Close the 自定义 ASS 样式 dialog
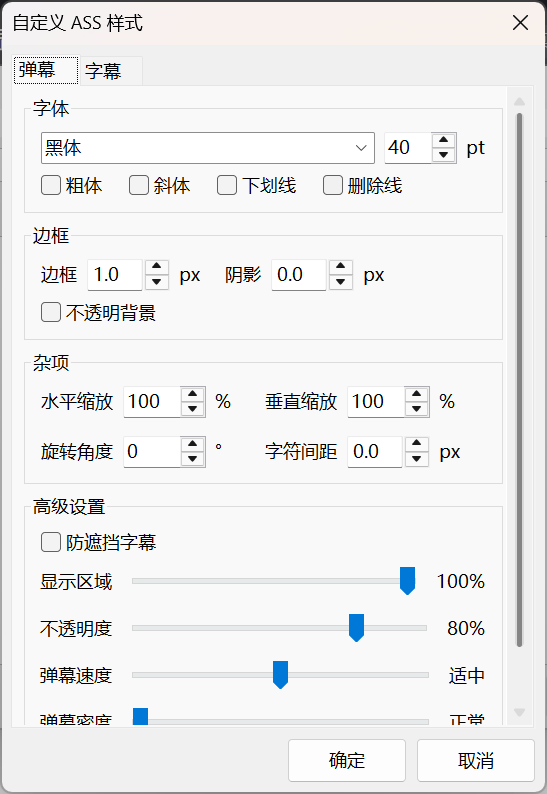547x794 pixels. pyautogui.click(x=520, y=23)
